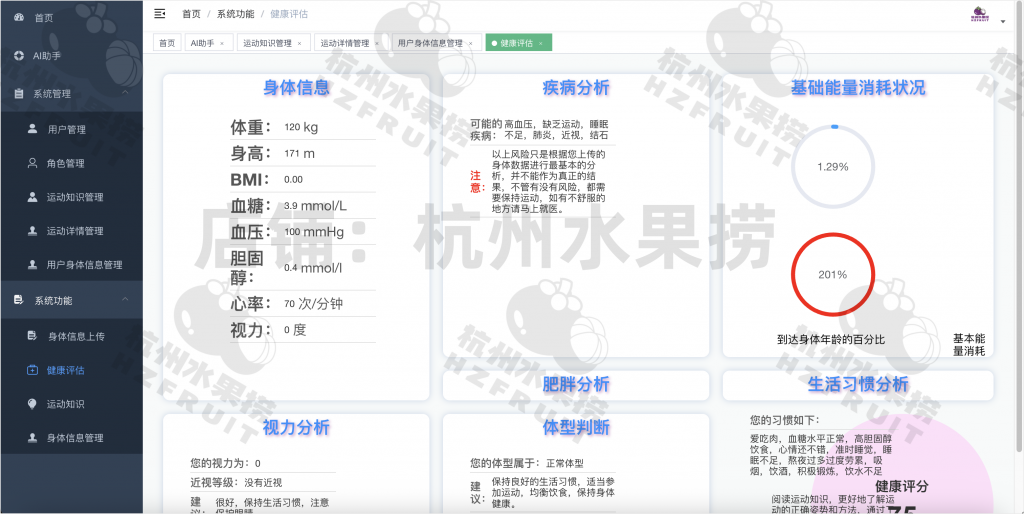Click the 身体信息管理 person icon
The width and height of the screenshot is (1024, 514).
[32, 438]
